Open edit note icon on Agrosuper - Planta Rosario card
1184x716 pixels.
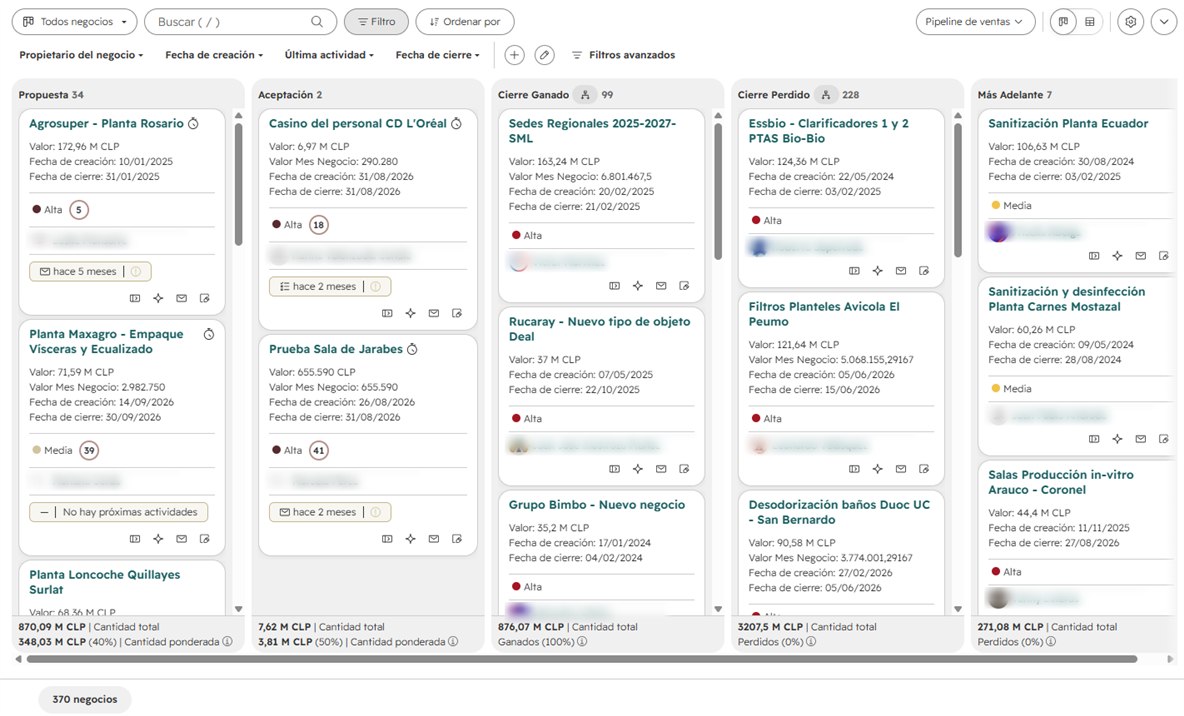(x=205, y=298)
